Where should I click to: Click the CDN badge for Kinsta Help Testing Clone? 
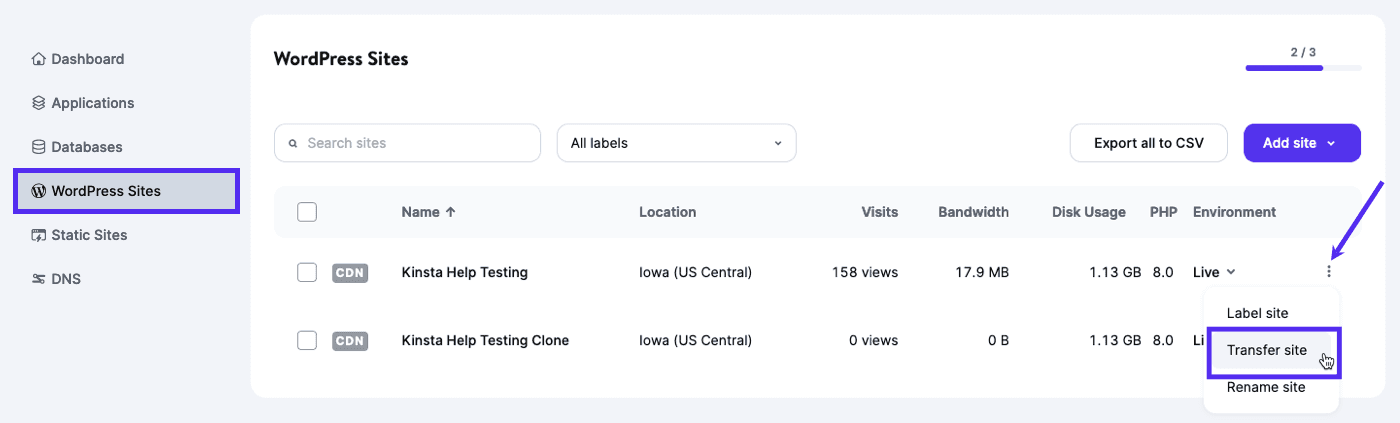pyautogui.click(x=350, y=340)
